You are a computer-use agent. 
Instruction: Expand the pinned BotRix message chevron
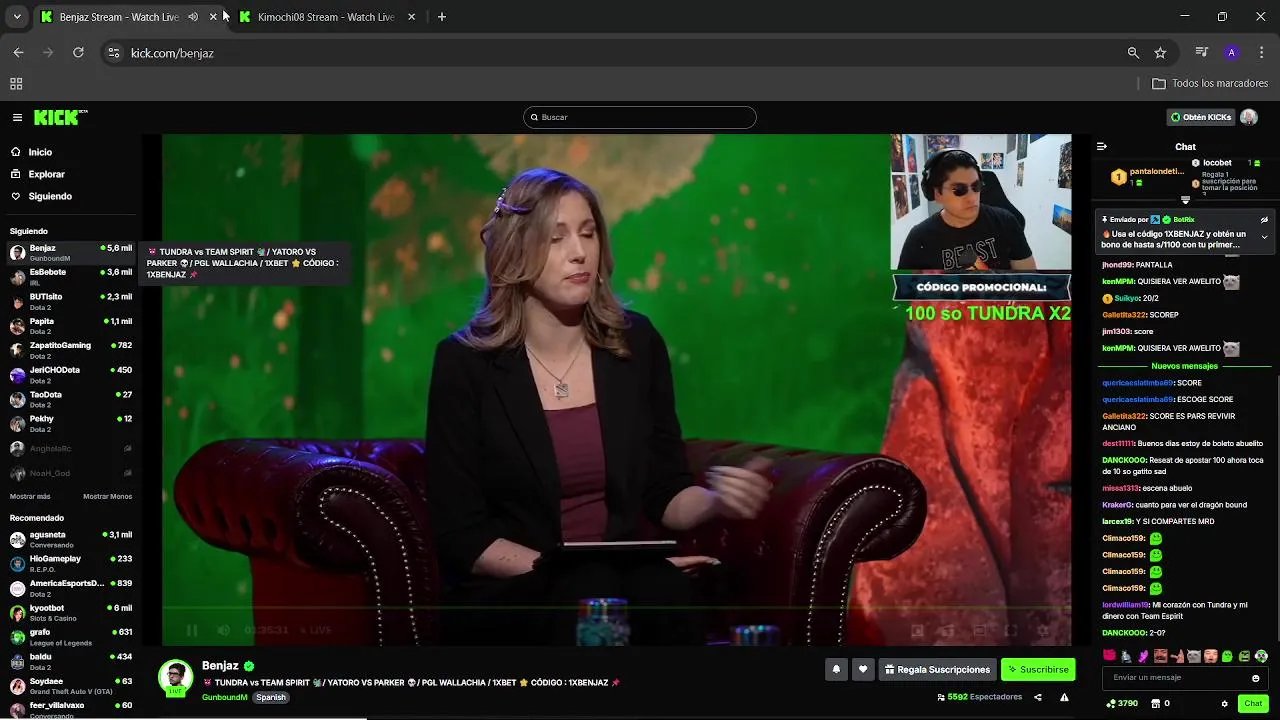(1264, 237)
